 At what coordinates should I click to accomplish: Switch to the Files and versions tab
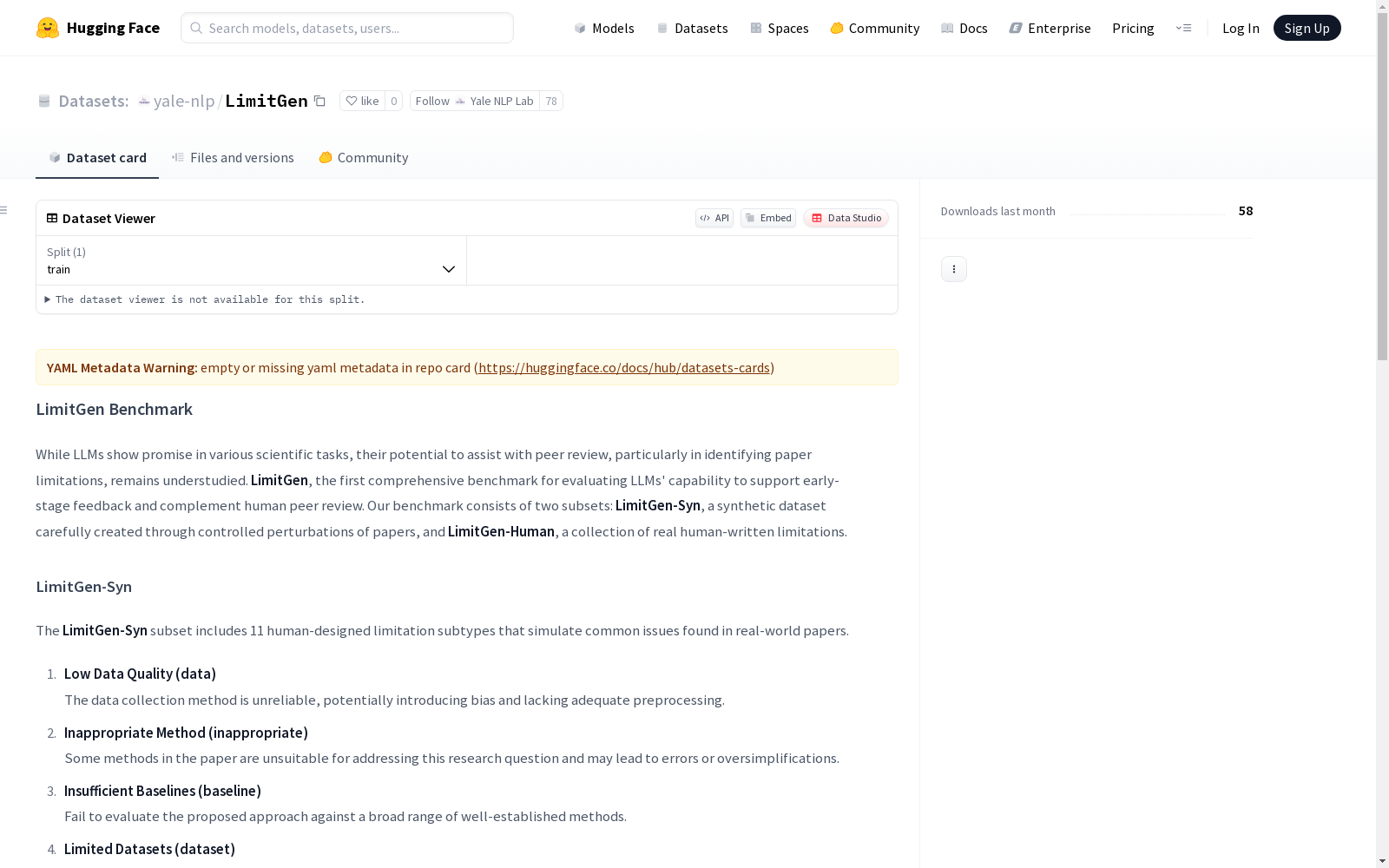pyautogui.click(x=233, y=157)
